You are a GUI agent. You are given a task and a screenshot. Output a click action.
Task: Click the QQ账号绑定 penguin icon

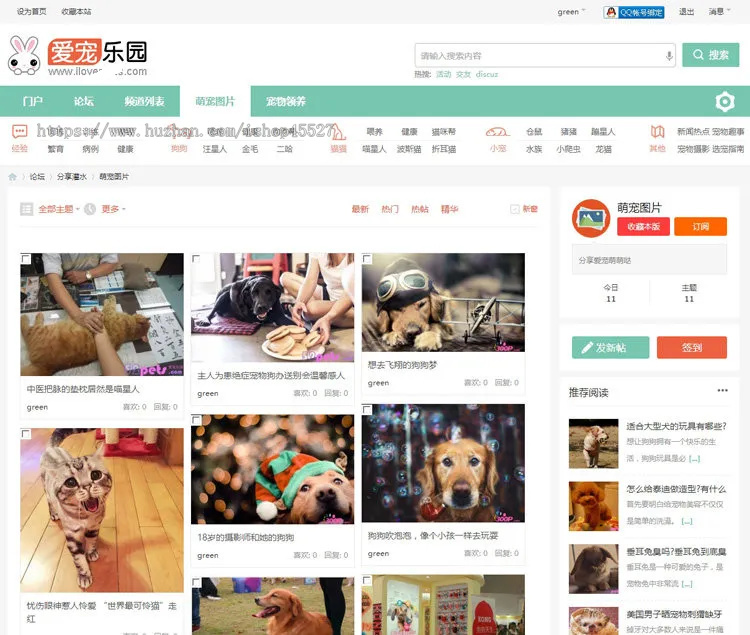[x=611, y=12]
